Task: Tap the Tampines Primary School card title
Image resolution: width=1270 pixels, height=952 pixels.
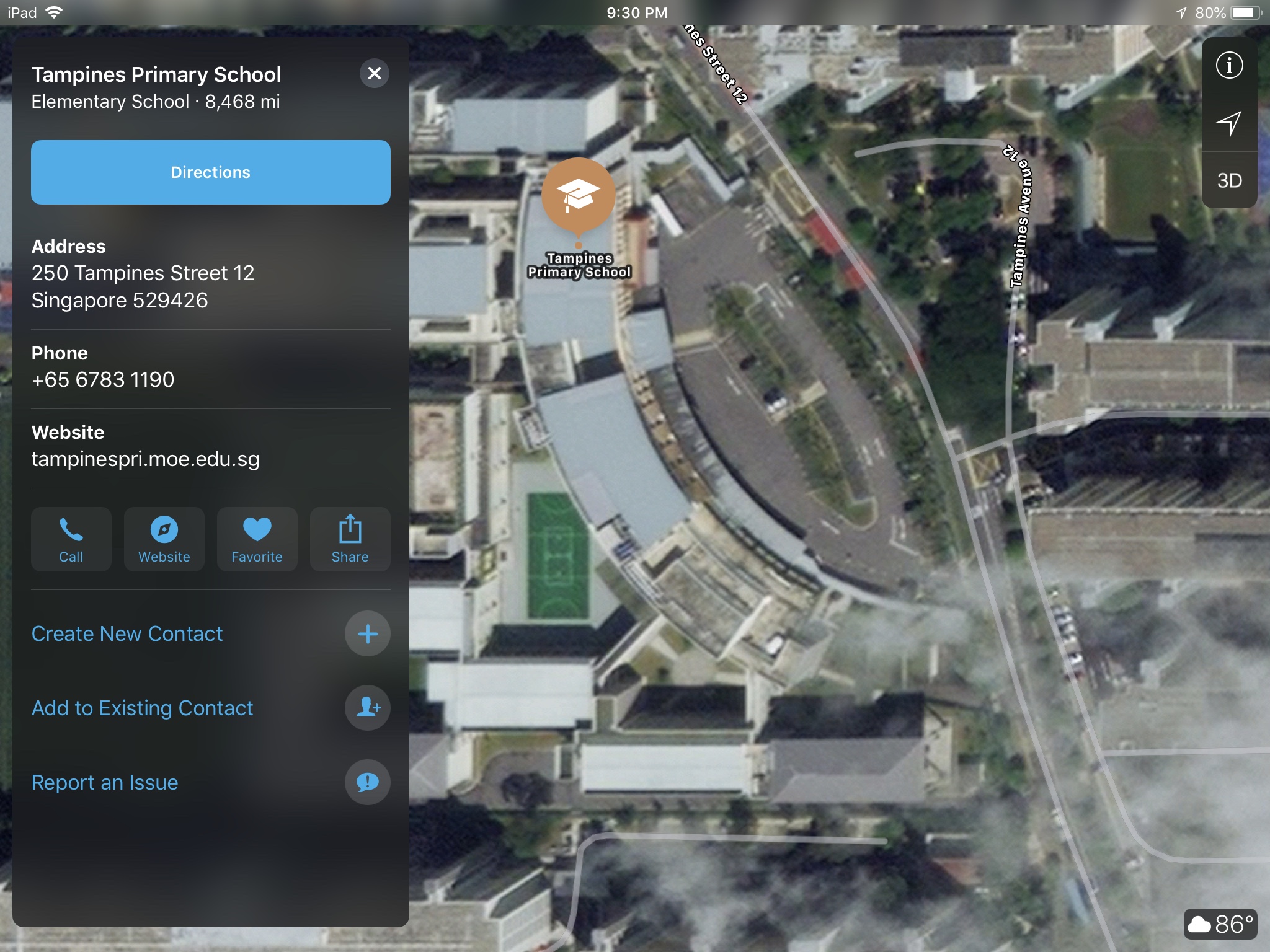Action: coord(156,74)
